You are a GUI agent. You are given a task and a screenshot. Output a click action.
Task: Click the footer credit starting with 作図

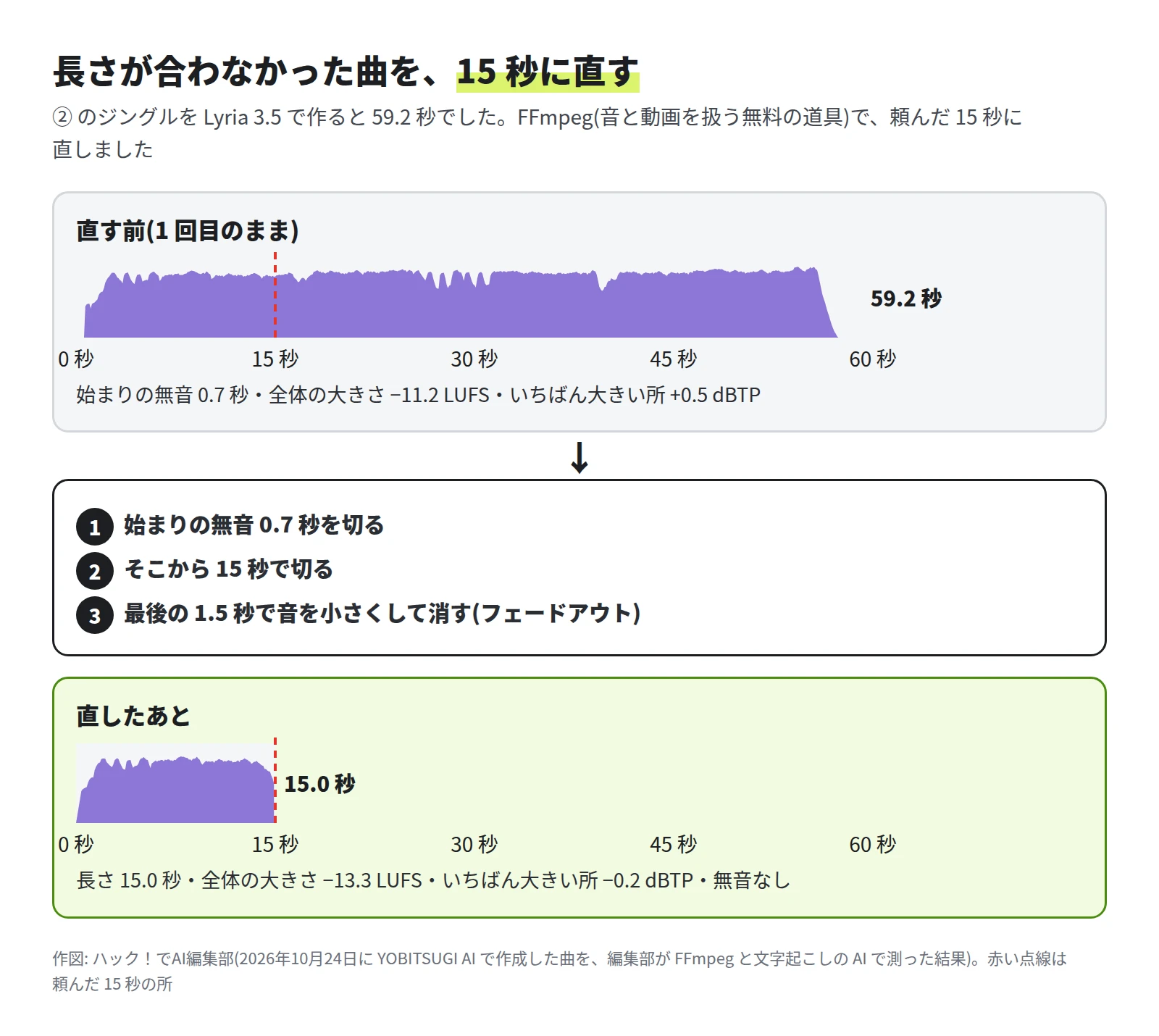559,971
